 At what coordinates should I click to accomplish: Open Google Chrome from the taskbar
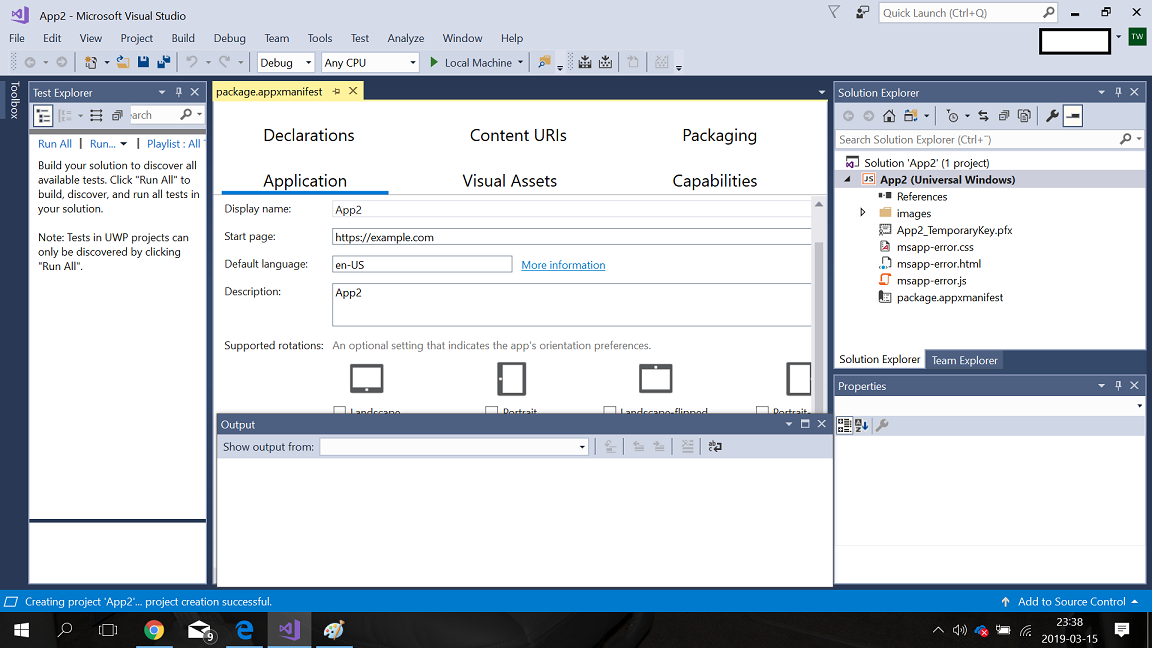click(154, 630)
